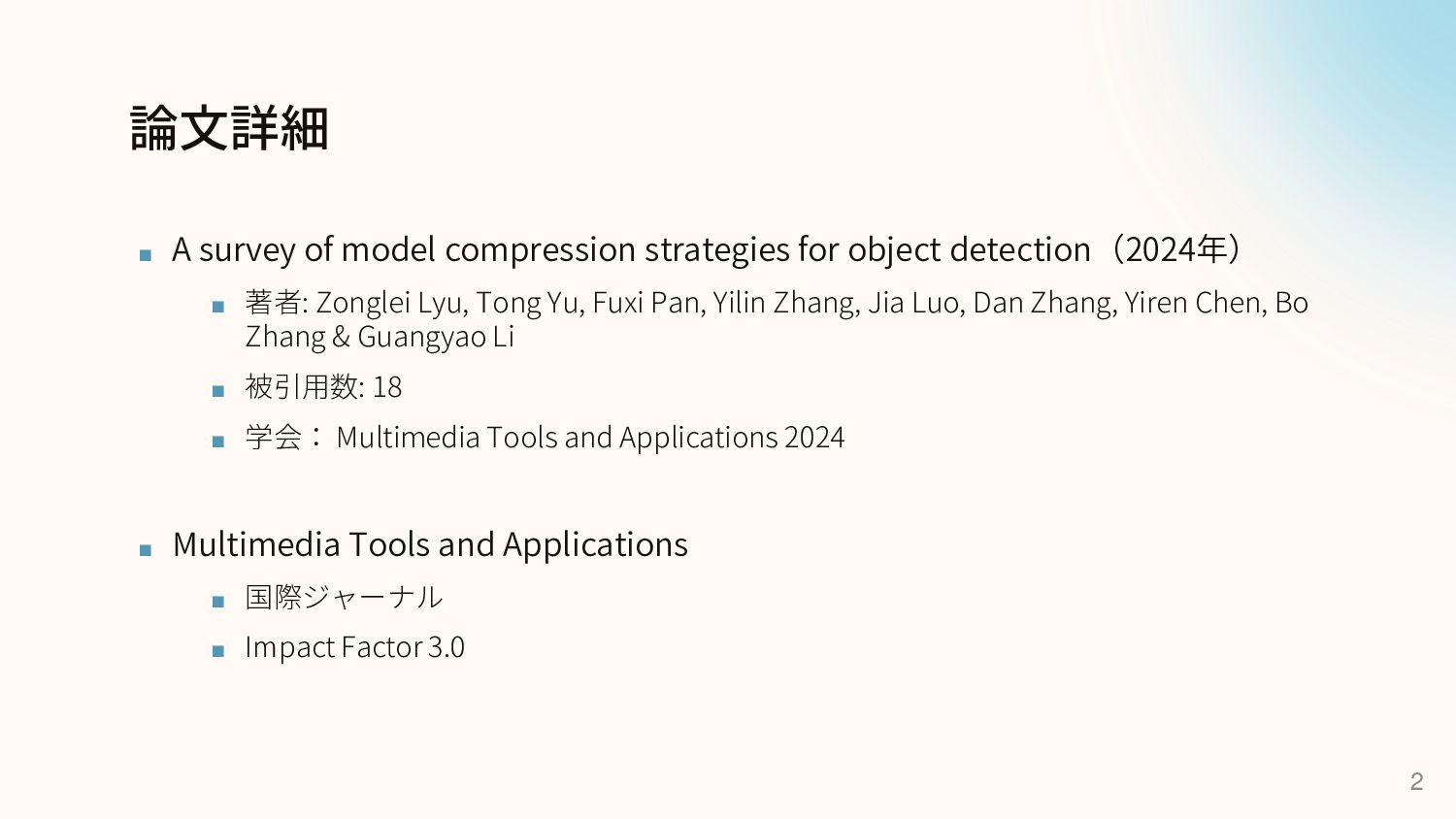Select the Multimedia Tools and Applications heading
This screenshot has height=819, width=1456.
coord(430,545)
